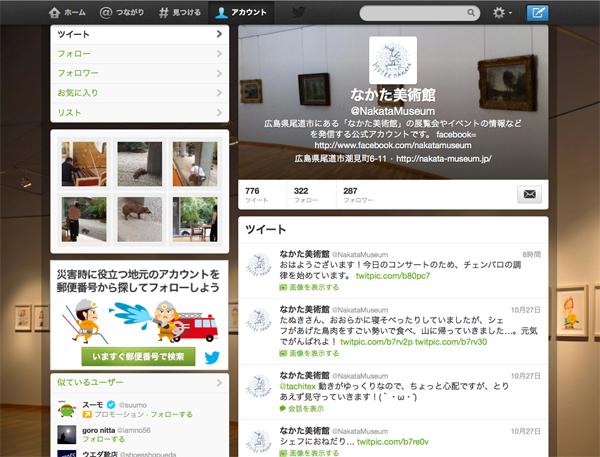Click the # hash icon
This screenshot has height=457, width=600.
(164, 13)
